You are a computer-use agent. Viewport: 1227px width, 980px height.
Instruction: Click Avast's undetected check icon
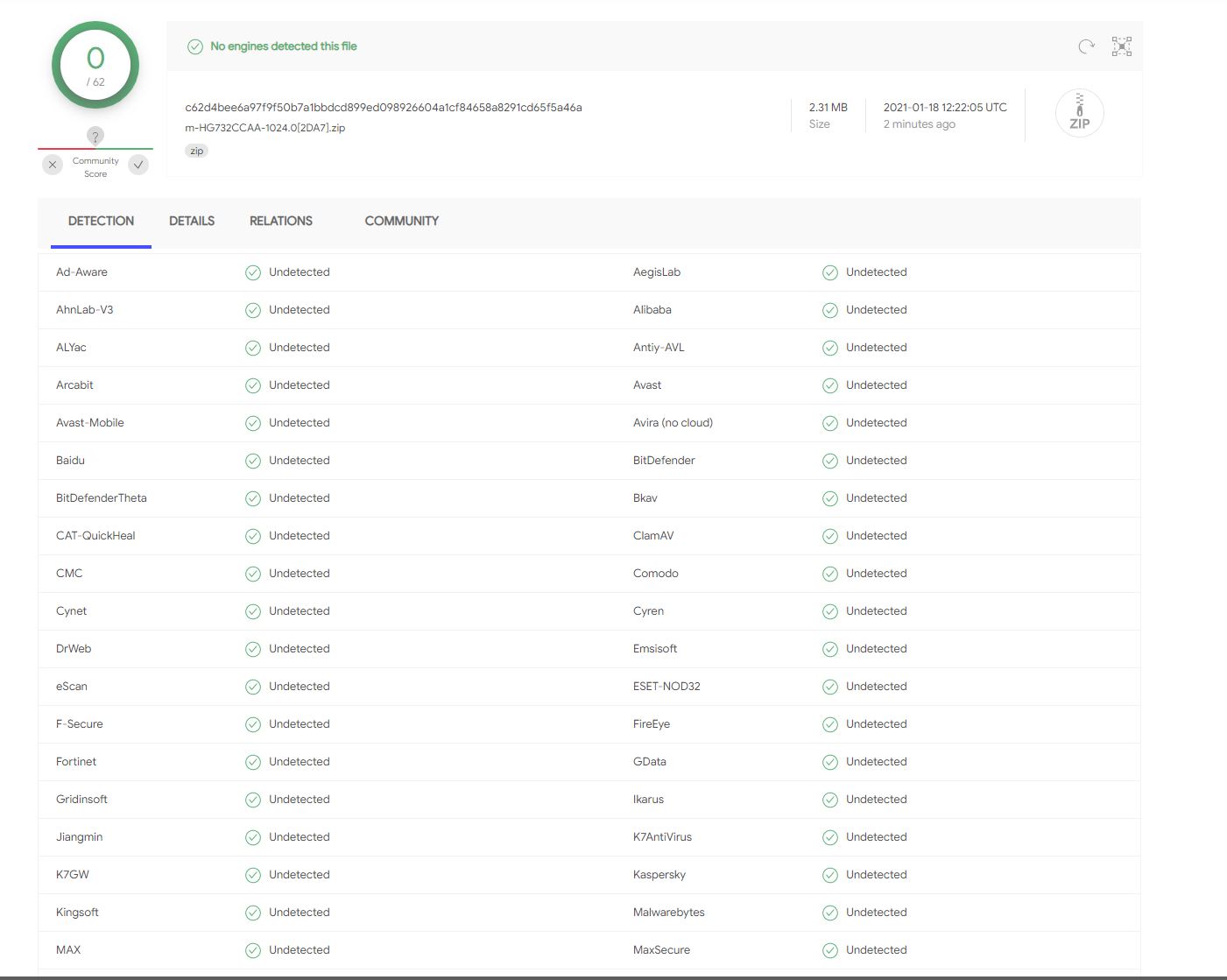(830, 385)
